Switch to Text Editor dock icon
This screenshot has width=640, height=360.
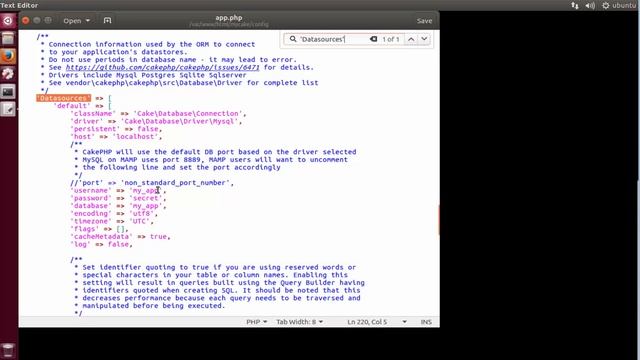coord(8,109)
